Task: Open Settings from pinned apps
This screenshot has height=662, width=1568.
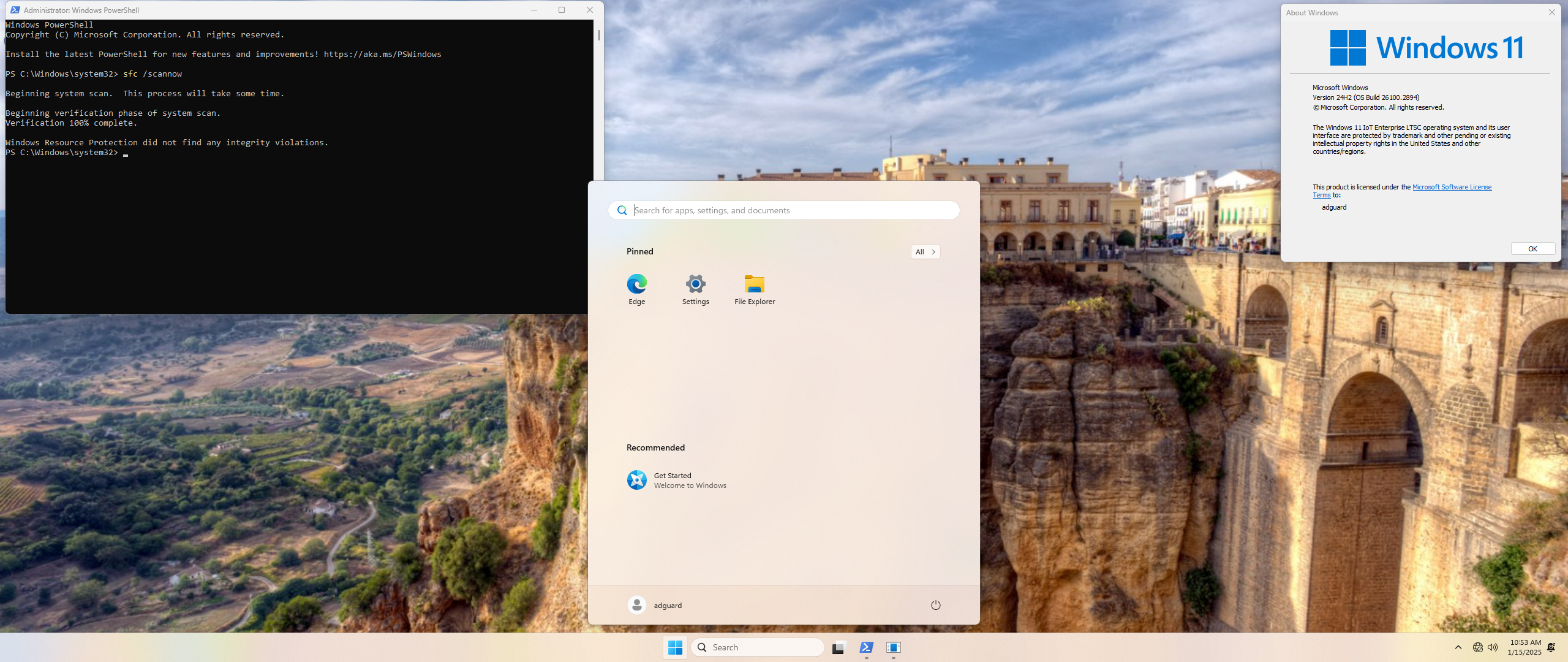Action: [695, 289]
